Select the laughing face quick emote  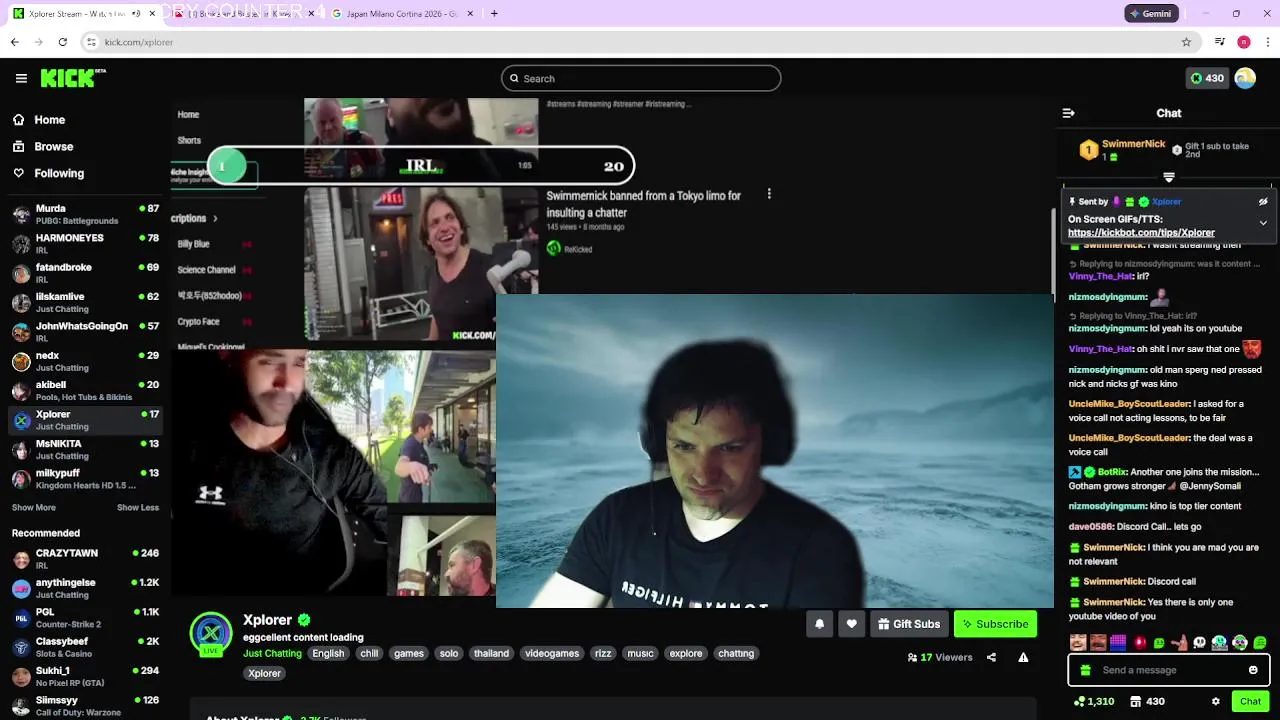click(x=1078, y=643)
